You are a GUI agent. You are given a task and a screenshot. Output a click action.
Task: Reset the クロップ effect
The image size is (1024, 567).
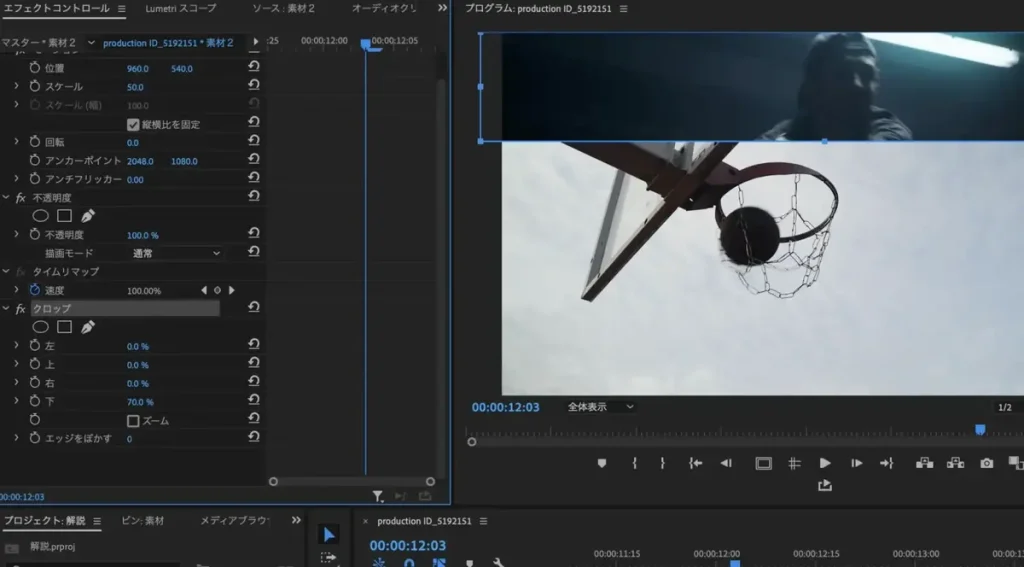point(254,307)
